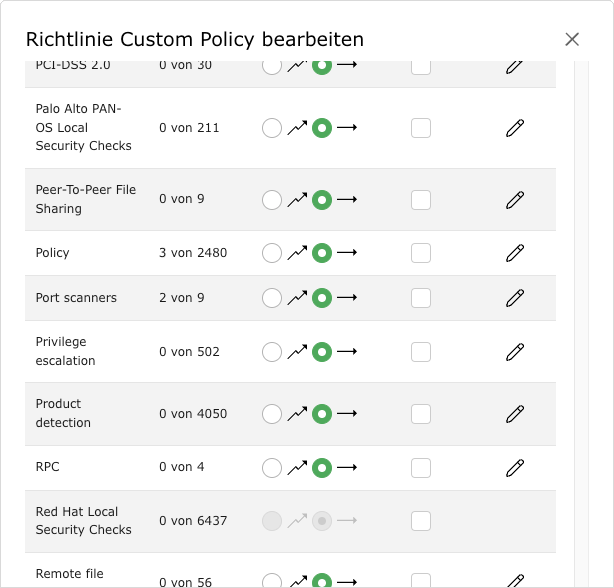Select static radio for Palo Alto PAN-OS
The image size is (614, 588).
coord(322,128)
